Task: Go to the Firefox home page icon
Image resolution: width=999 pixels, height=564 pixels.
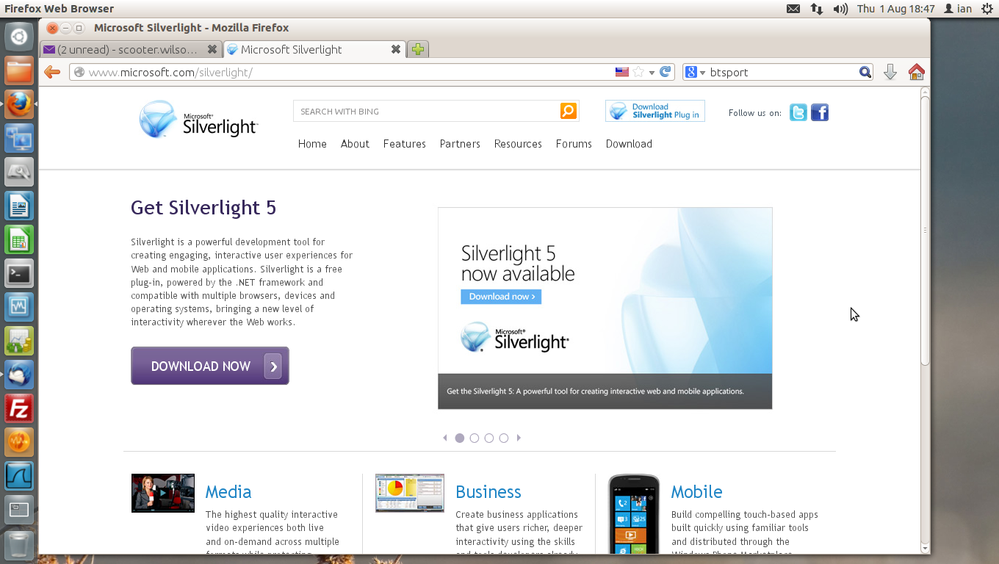Action: [x=916, y=72]
